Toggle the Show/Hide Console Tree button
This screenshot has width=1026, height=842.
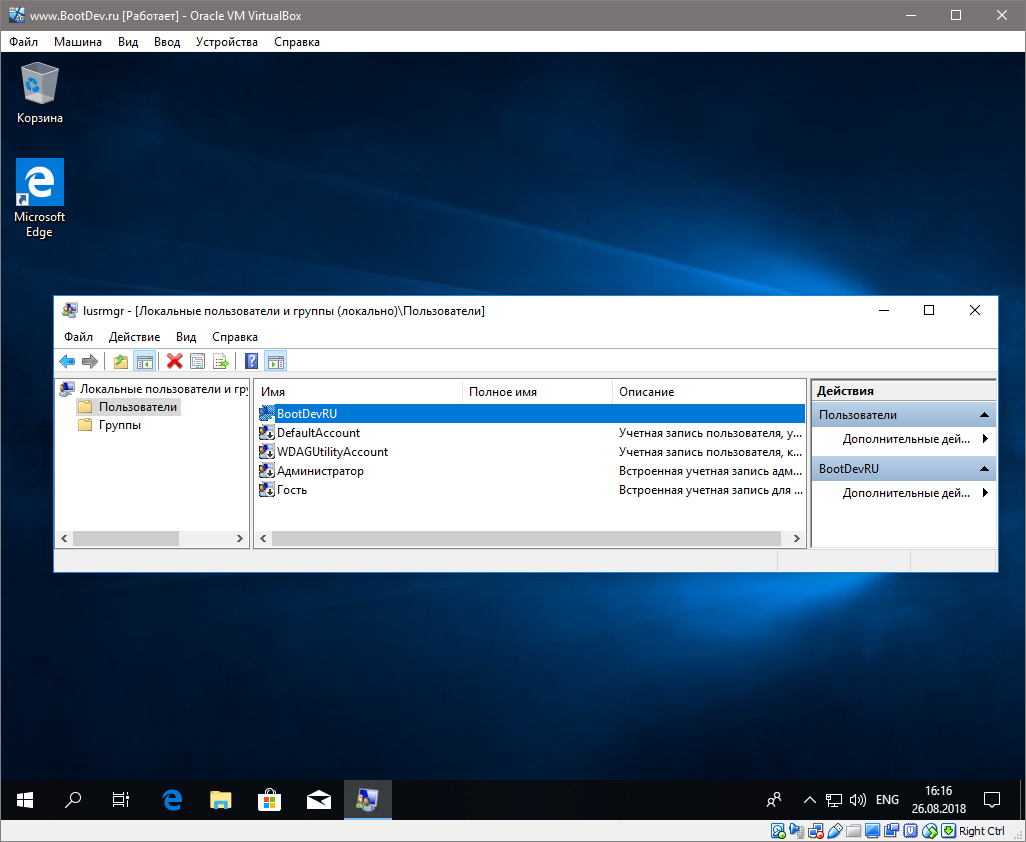click(145, 361)
